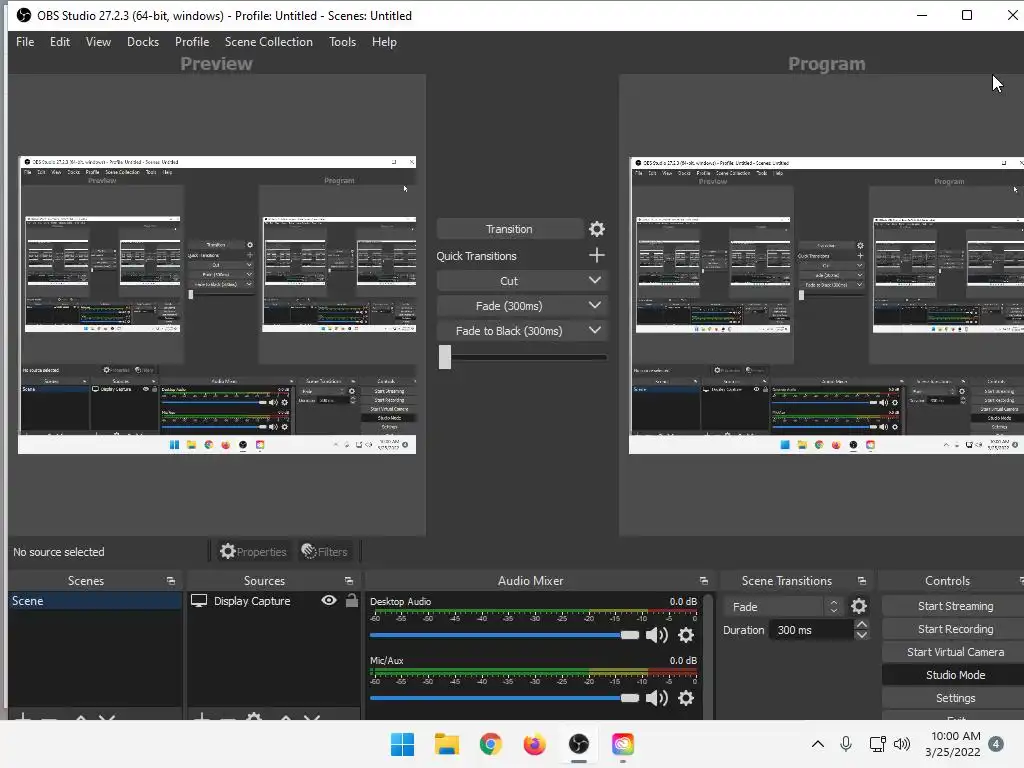1024x768 pixels.
Task: Click Start Virtual Camera
Action: coord(955,652)
